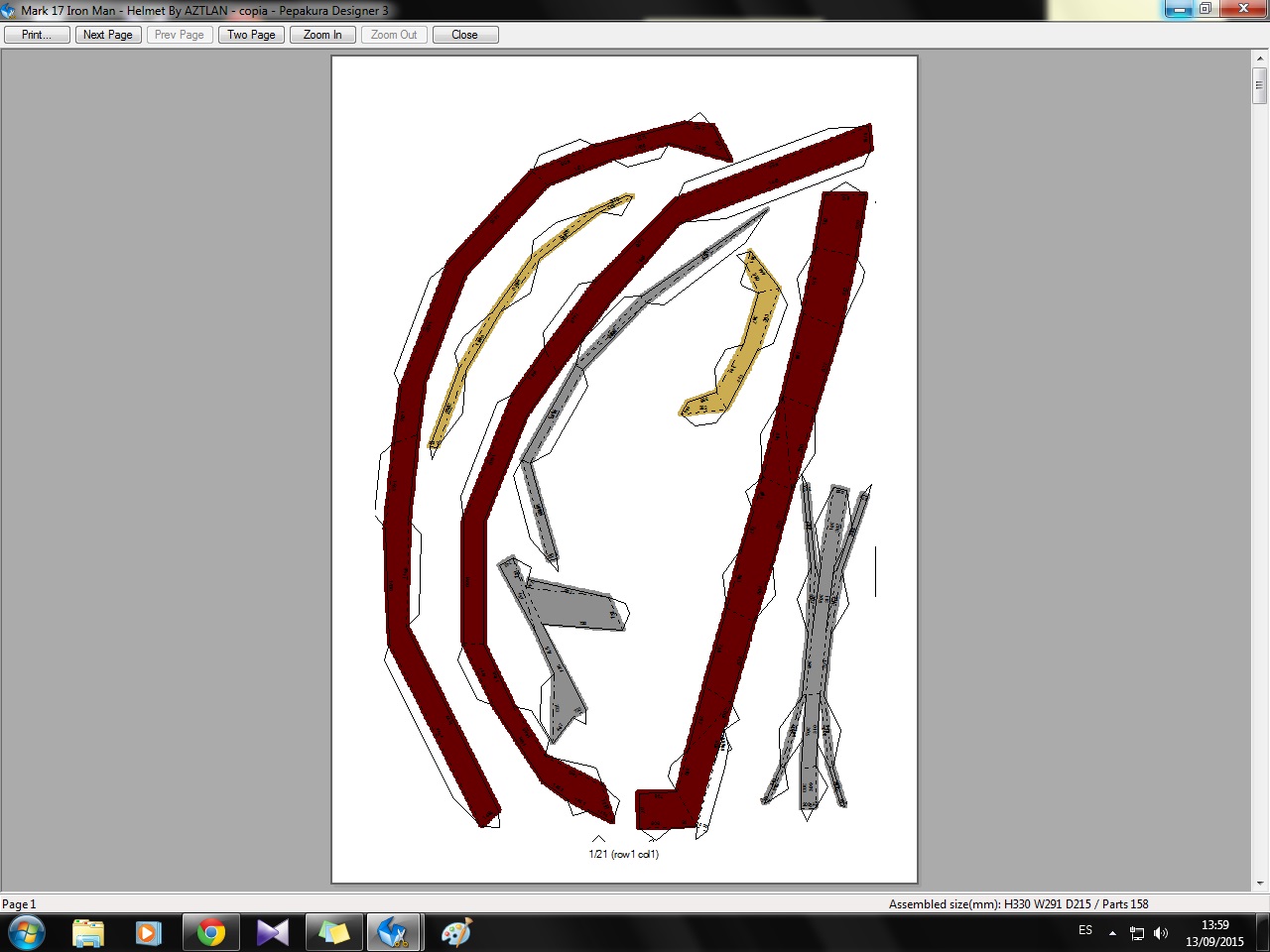This screenshot has width=1270, height=952.
Task: Minimize the Pepakura Designer window
Action: coord(1178,9)
